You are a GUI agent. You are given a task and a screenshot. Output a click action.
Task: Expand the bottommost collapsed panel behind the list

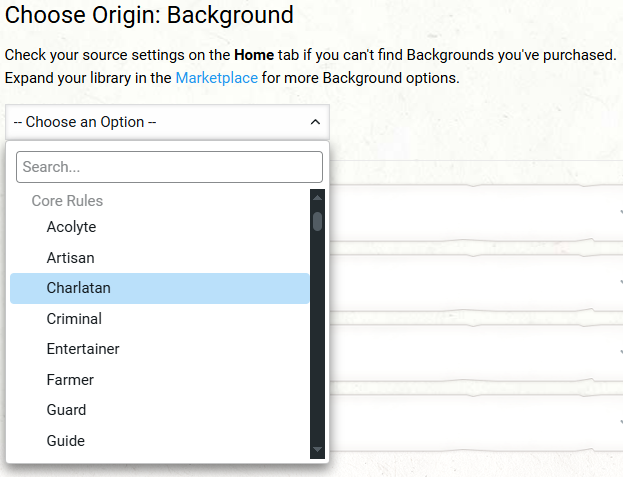[x=619, y=415]
